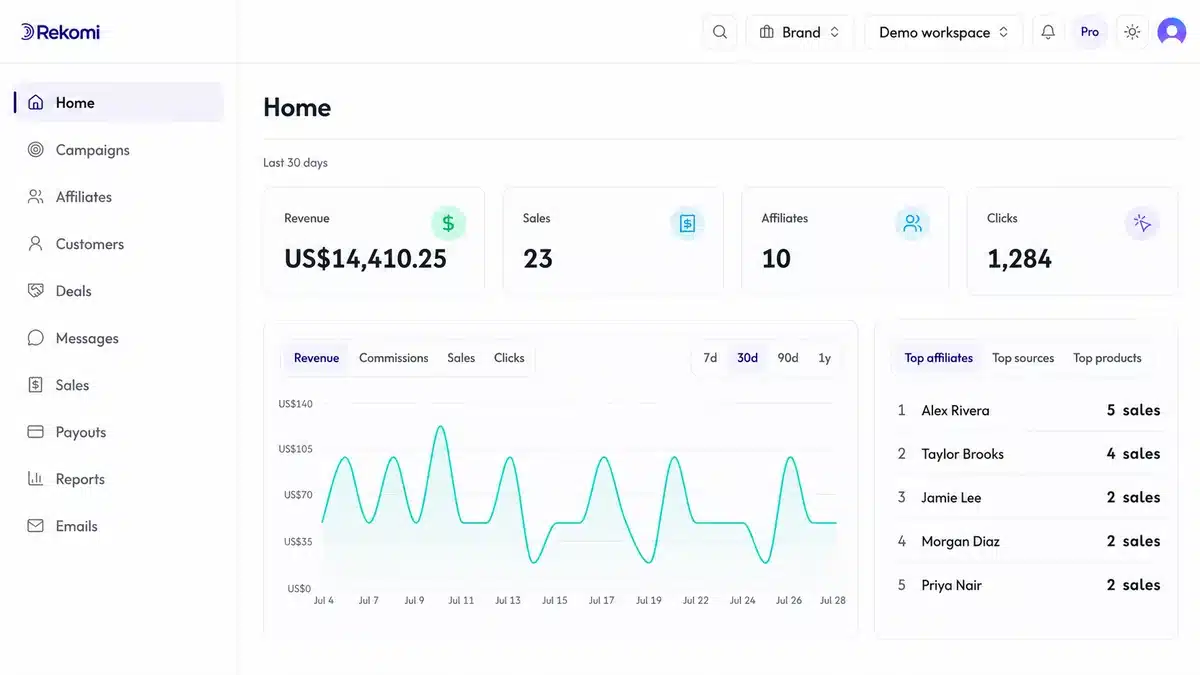
Task: Select the Revenue chart tab
Action: pyautogui.click(x=316, y=358)
